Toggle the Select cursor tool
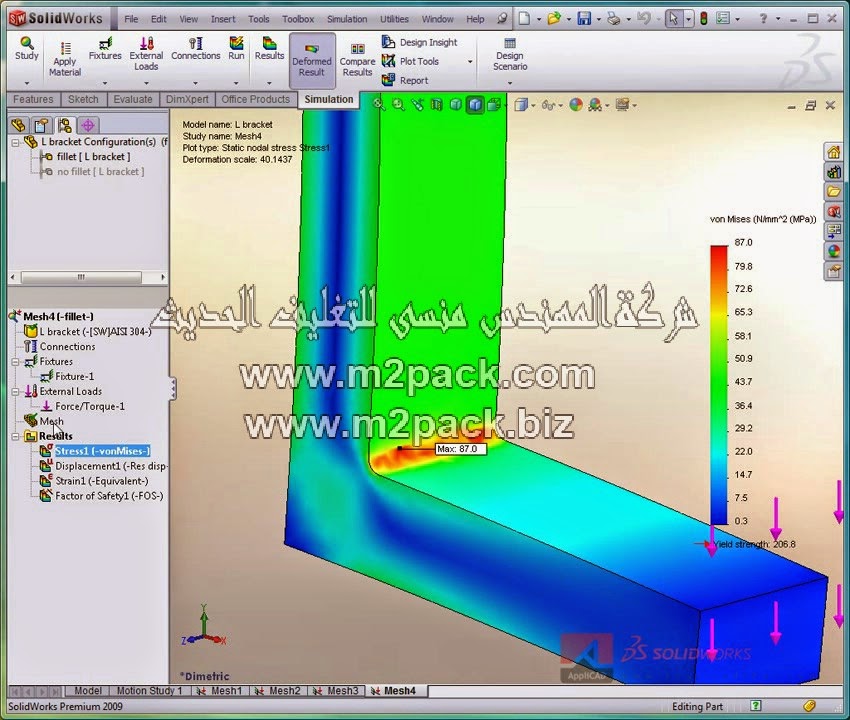850x720 pixels. [673, 18]
